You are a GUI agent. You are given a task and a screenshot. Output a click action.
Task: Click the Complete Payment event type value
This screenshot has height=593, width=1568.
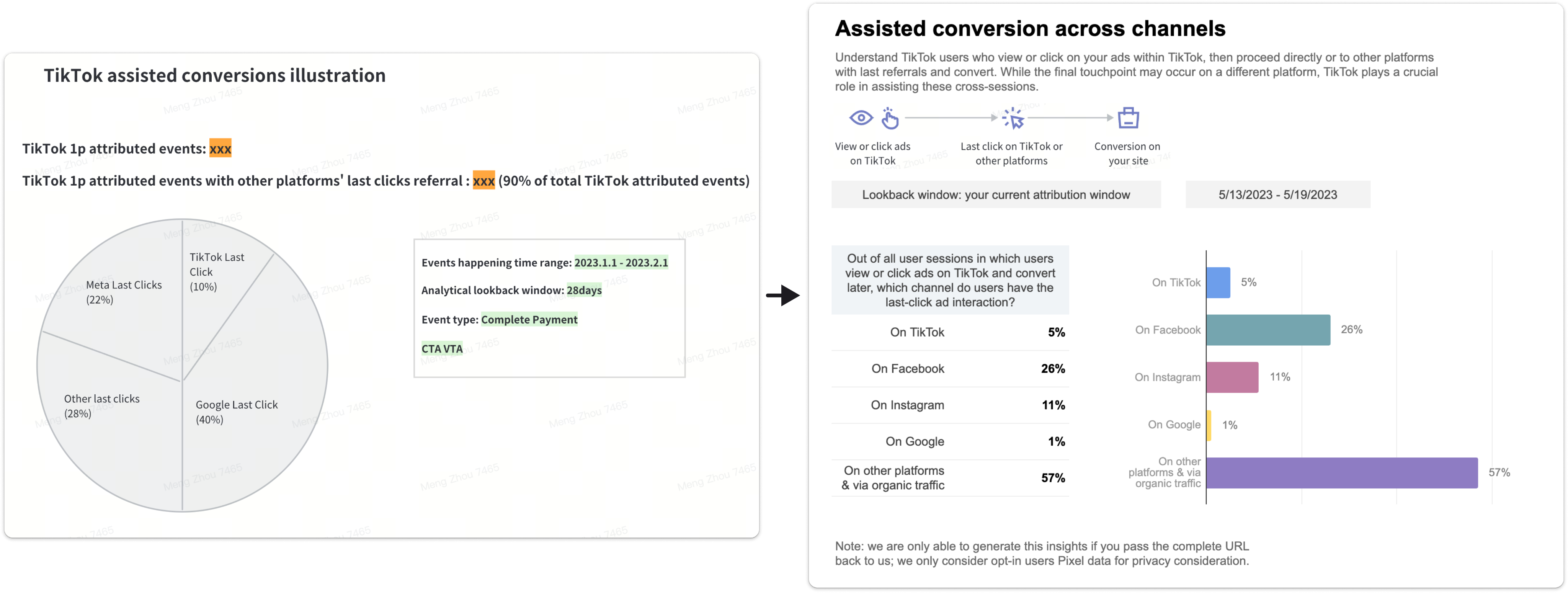[529, 320]
